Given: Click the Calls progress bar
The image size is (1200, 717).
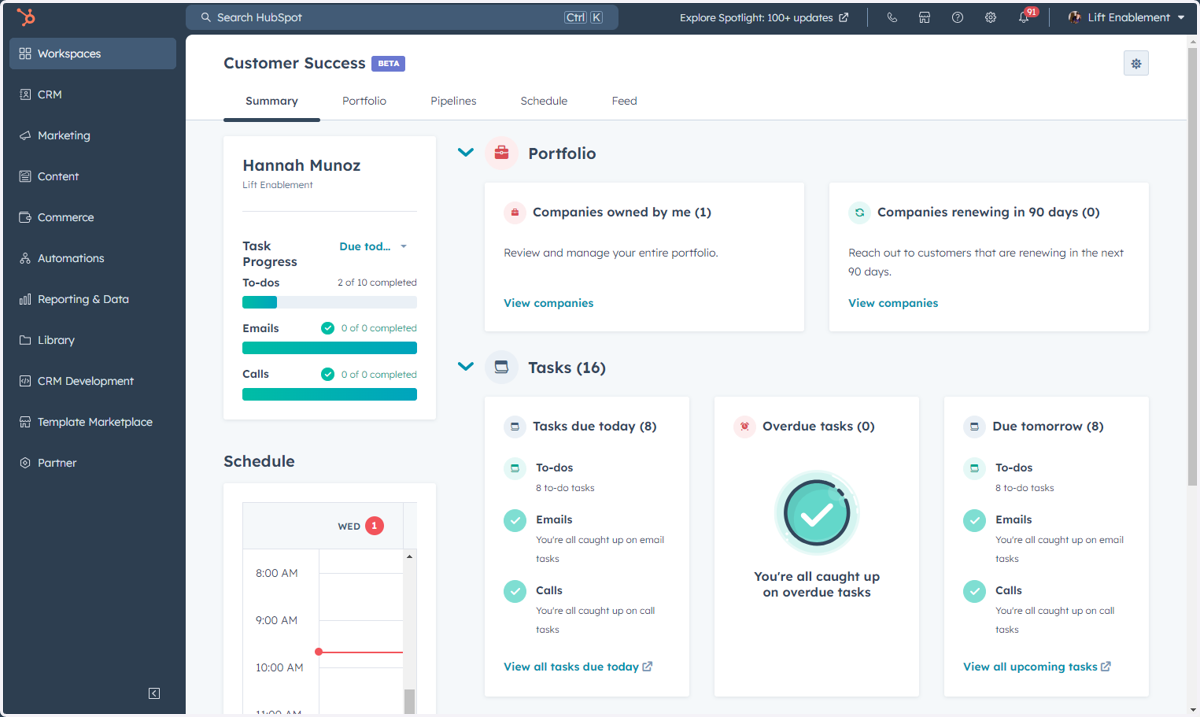Looking at the screenshot, I should click(329, 394).
